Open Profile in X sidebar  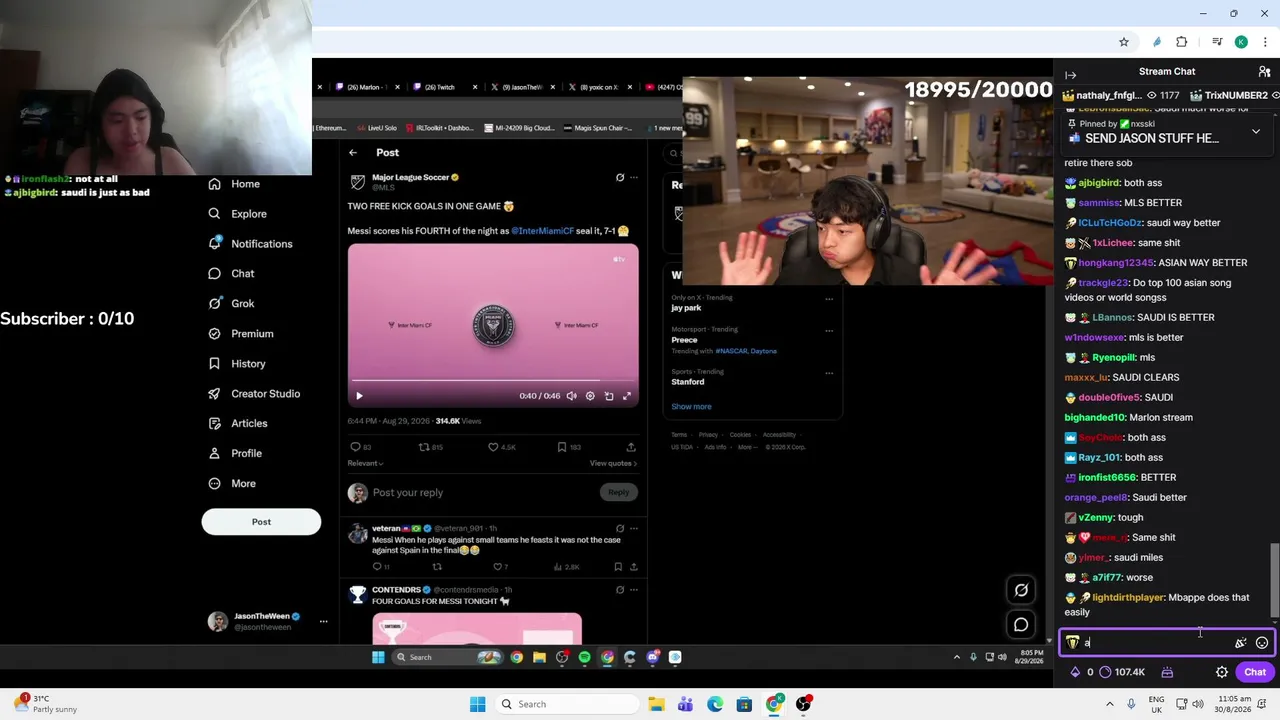point(235,454)
